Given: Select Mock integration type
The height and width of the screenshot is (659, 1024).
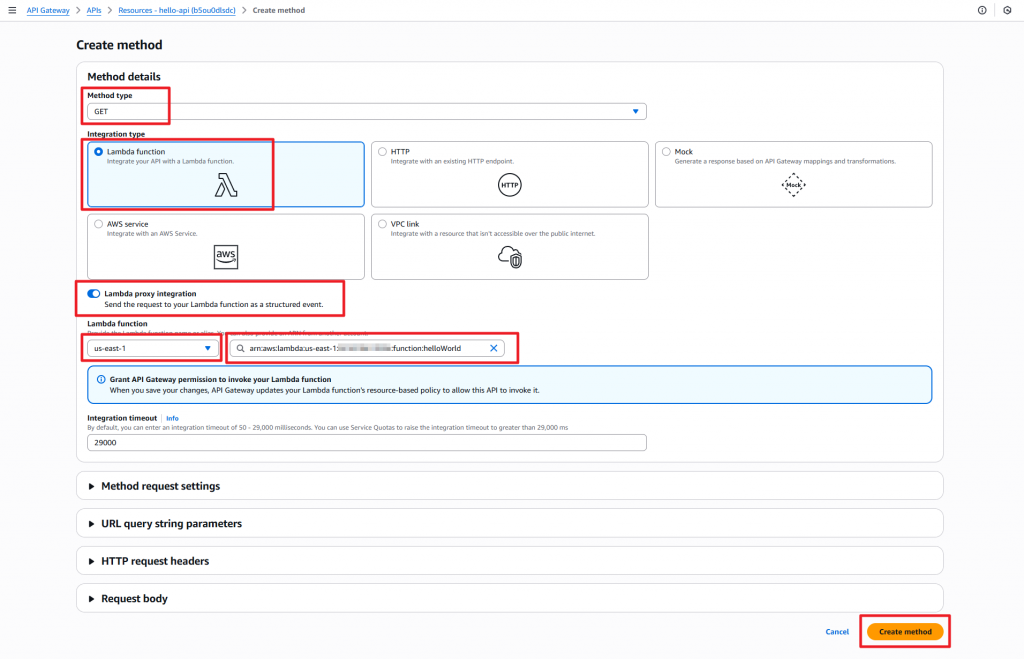Looking at the screenshot, I should pos(666,152).
